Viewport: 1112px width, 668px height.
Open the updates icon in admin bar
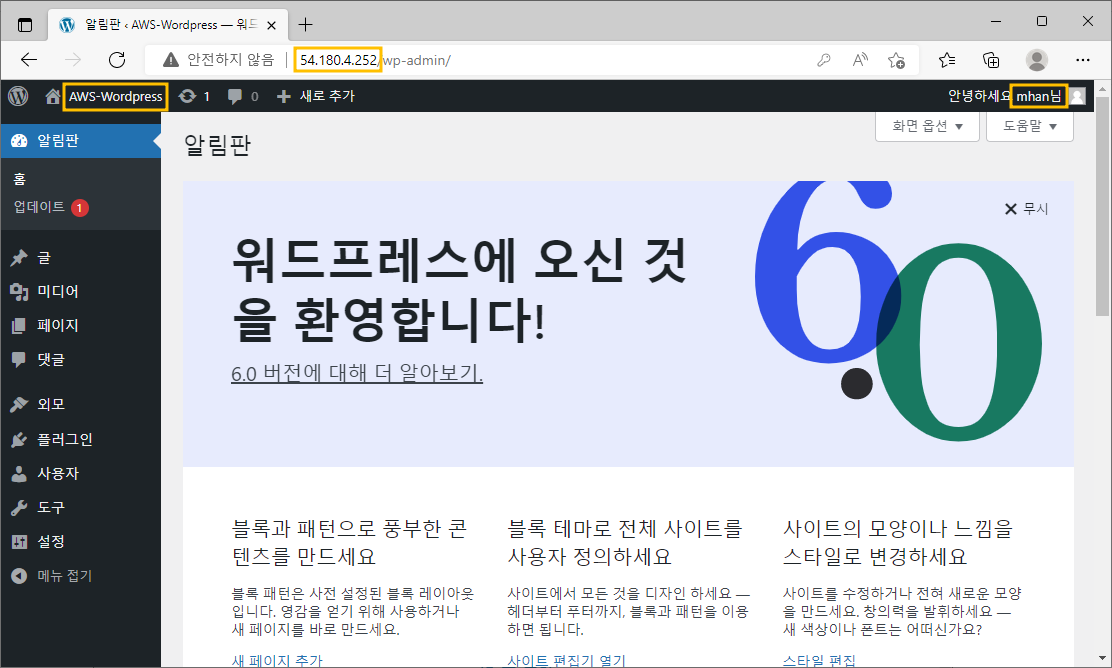coord(187,96)
